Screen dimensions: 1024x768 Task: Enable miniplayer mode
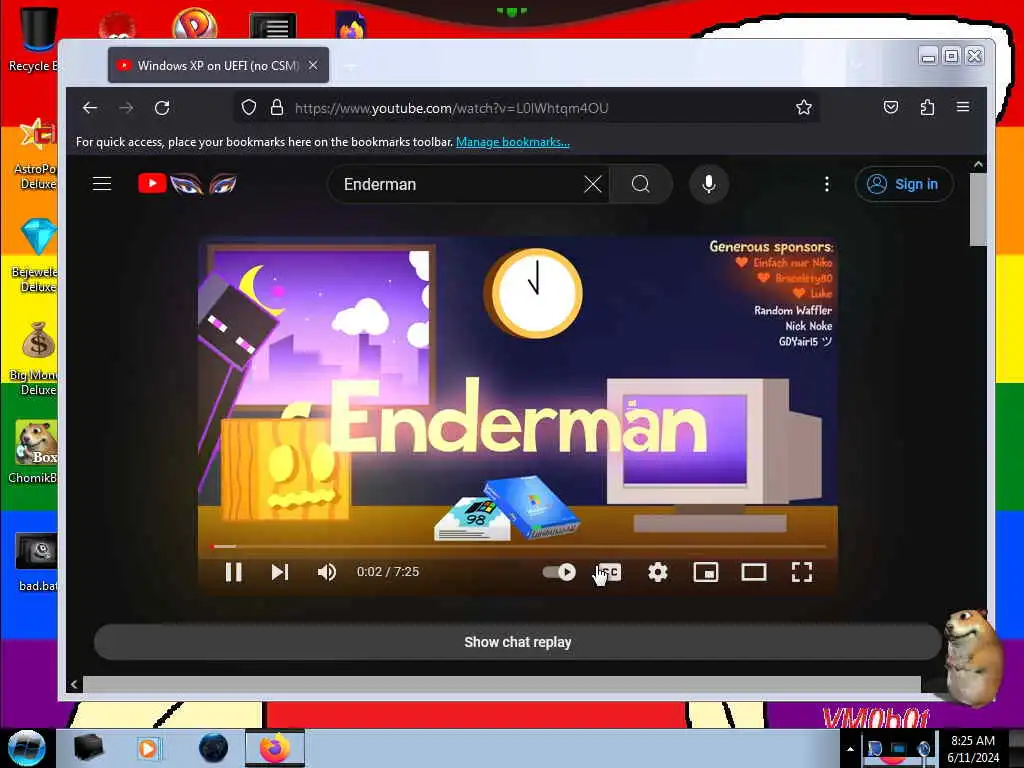tap(706, 572)
